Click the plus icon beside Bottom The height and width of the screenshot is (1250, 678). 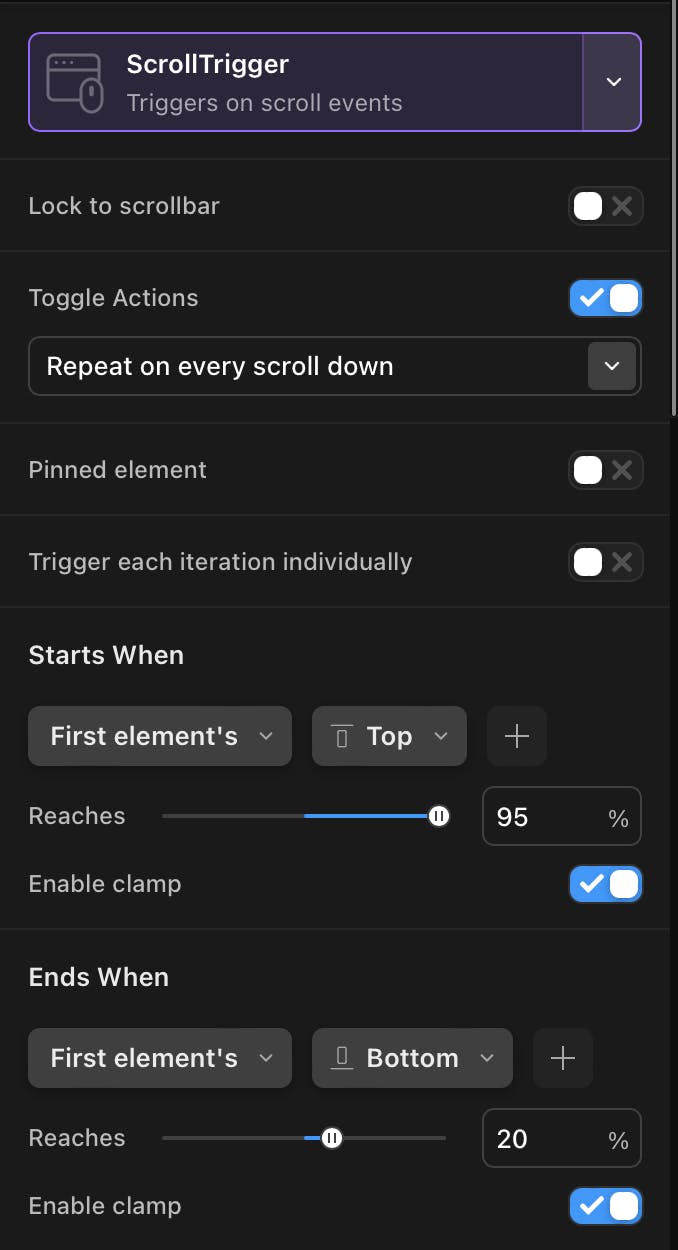[x=563, y=1059]
